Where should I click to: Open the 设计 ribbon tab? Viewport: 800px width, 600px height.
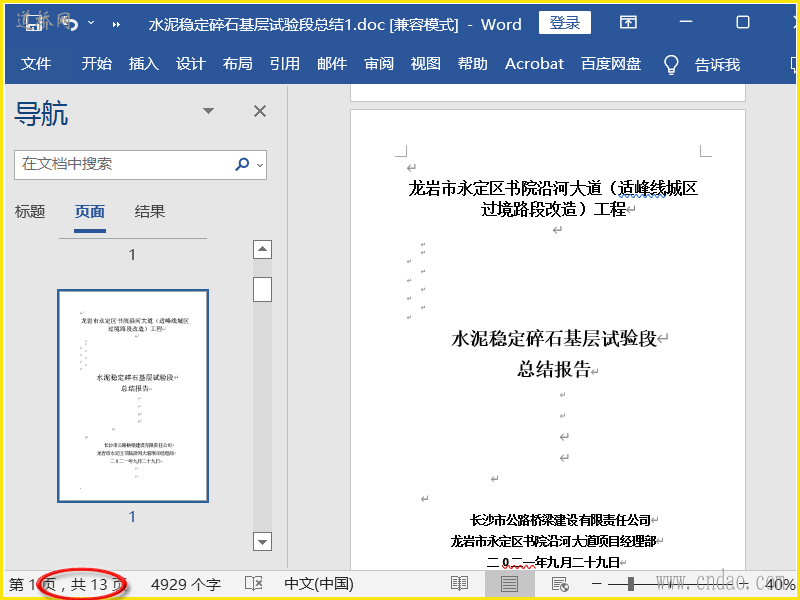coord(190,64)
